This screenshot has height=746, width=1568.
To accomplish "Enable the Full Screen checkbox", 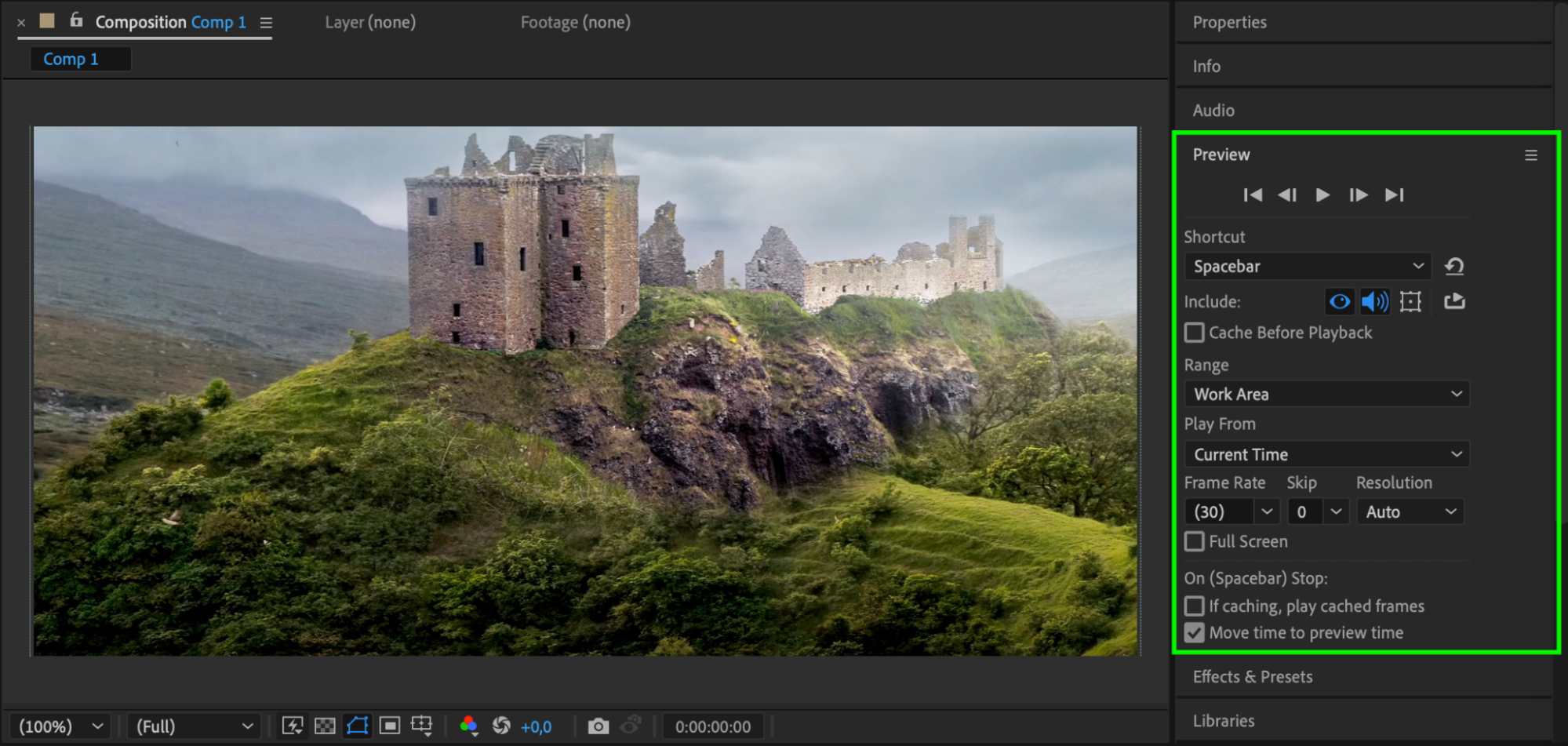I will (x=1195, y=542).
